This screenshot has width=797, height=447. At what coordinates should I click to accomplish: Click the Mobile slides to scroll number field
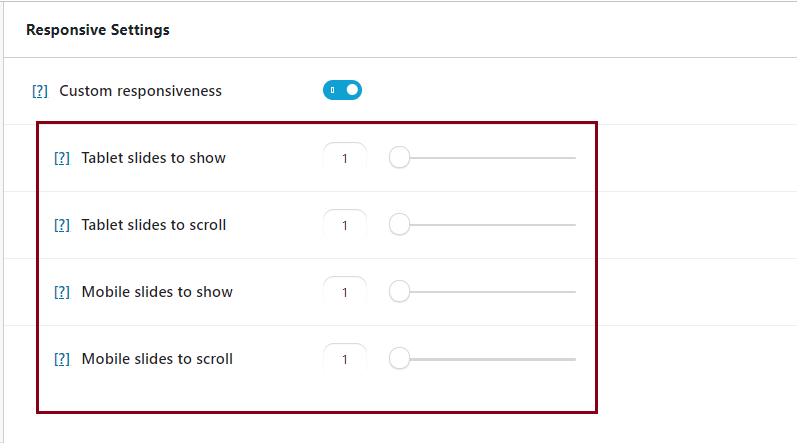(345, 359)
